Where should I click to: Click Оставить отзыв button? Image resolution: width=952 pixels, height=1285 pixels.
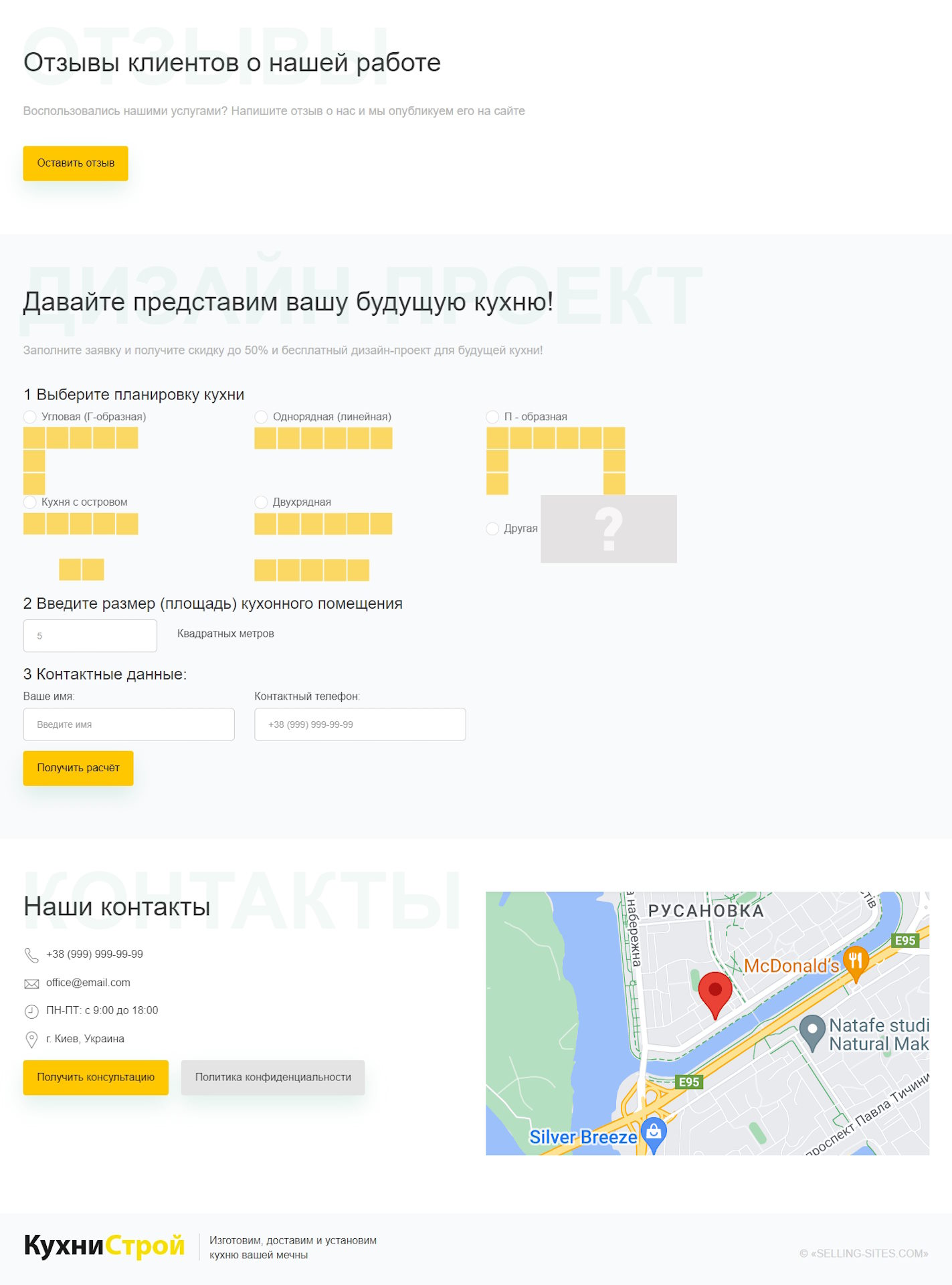point(76,163)
